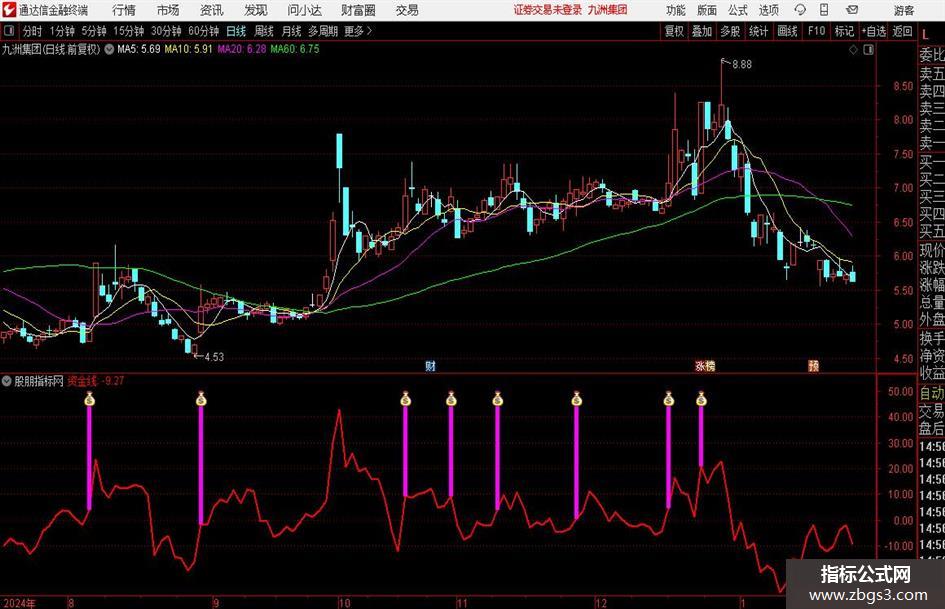The image size is (945, 609).
Task: Click the MA60: 6.75 value
Action: point(295,49)
